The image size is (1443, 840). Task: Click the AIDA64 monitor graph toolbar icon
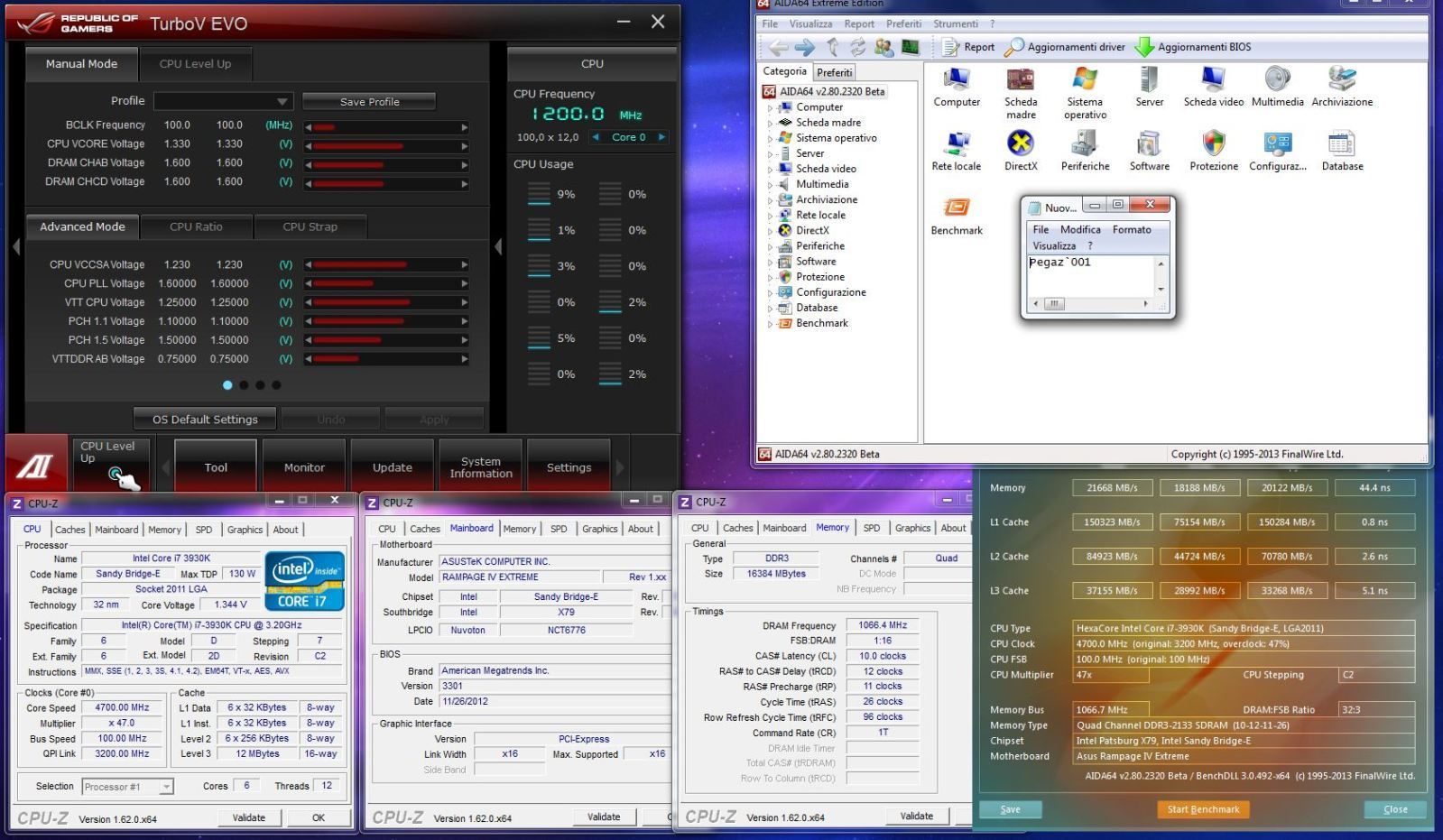(x=911, y=47)
